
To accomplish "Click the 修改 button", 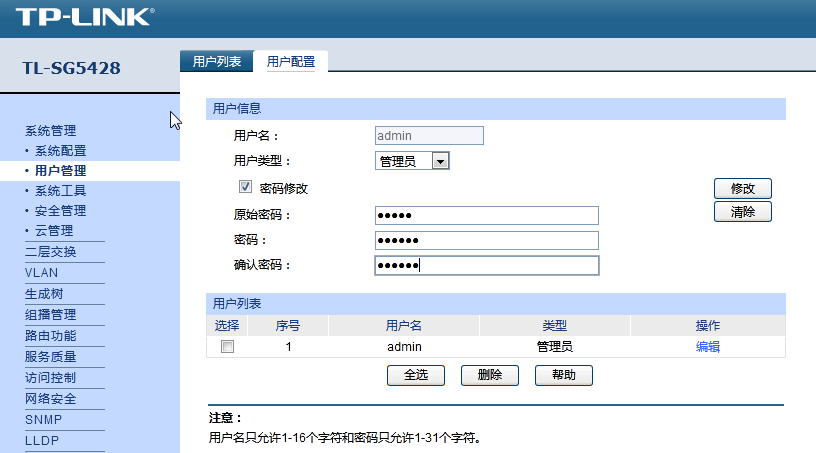I will (743, 188).
